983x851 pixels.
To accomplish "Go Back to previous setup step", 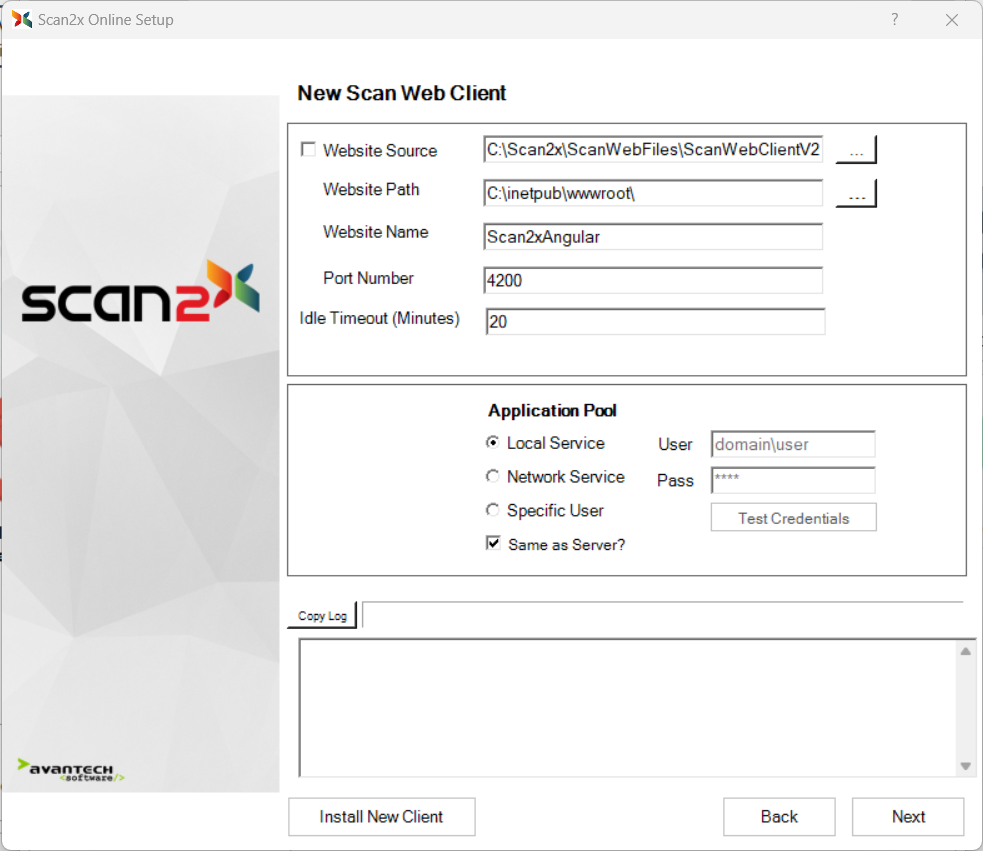I will (779, 817).
